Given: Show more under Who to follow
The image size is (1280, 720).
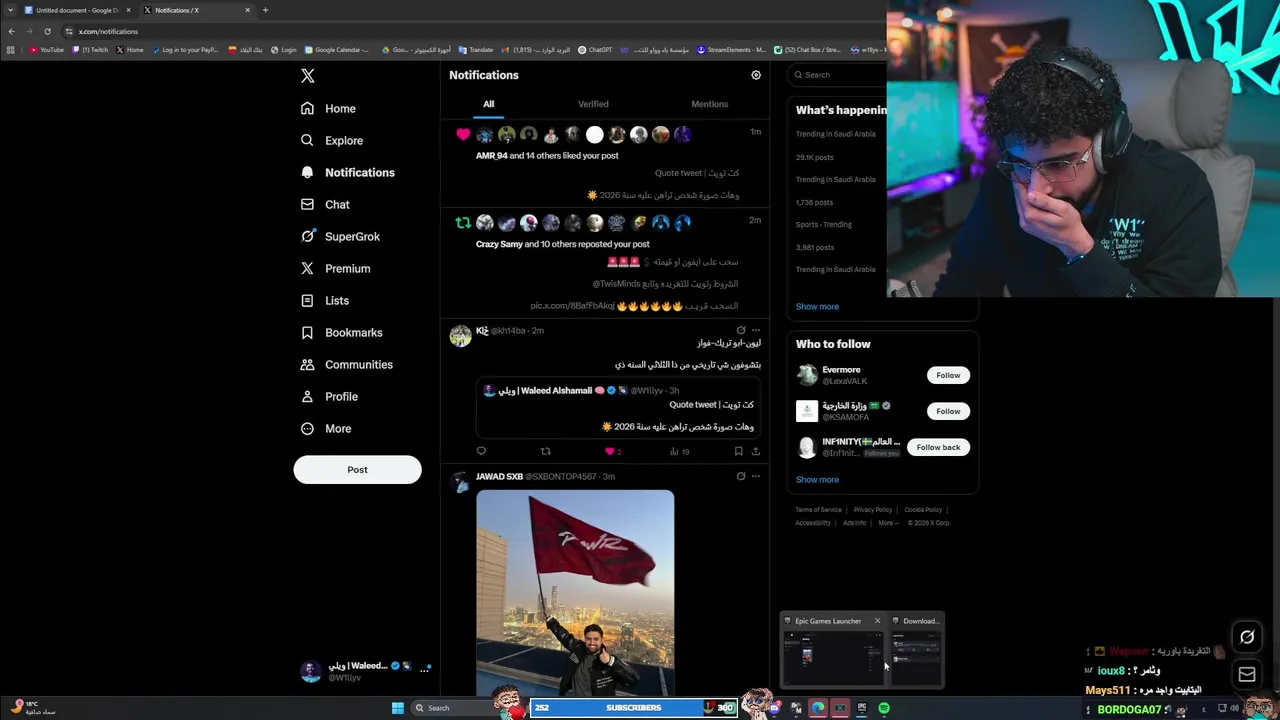Looking at the screenshot, I should coord(817,479).
